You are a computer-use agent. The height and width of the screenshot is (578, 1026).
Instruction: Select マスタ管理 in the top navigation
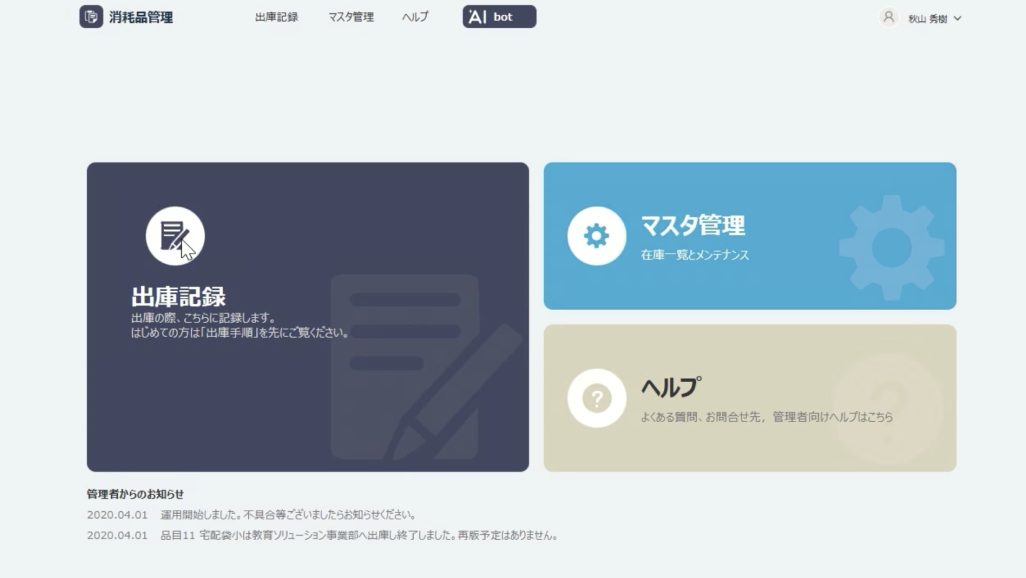click(x=351, y=17)
